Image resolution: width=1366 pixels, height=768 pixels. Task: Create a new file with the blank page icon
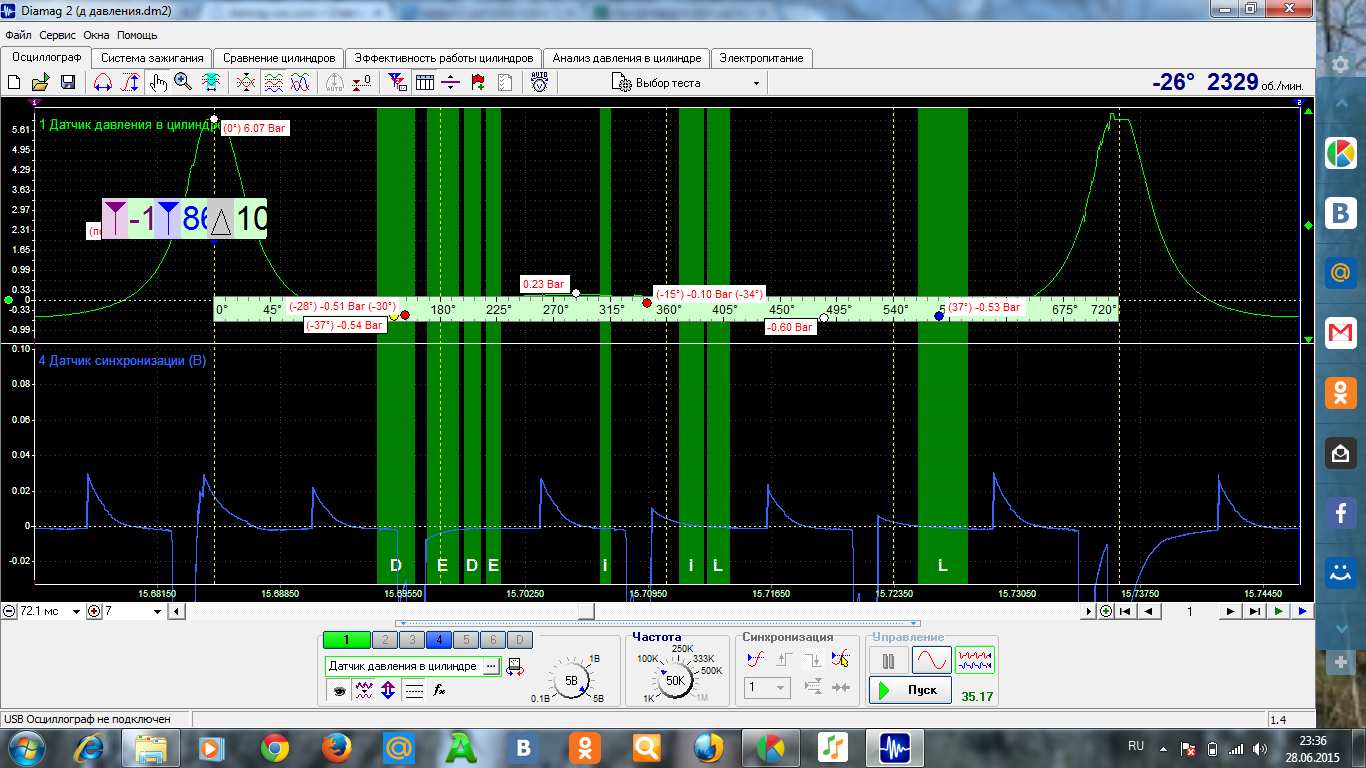click(x=14, y=83)
